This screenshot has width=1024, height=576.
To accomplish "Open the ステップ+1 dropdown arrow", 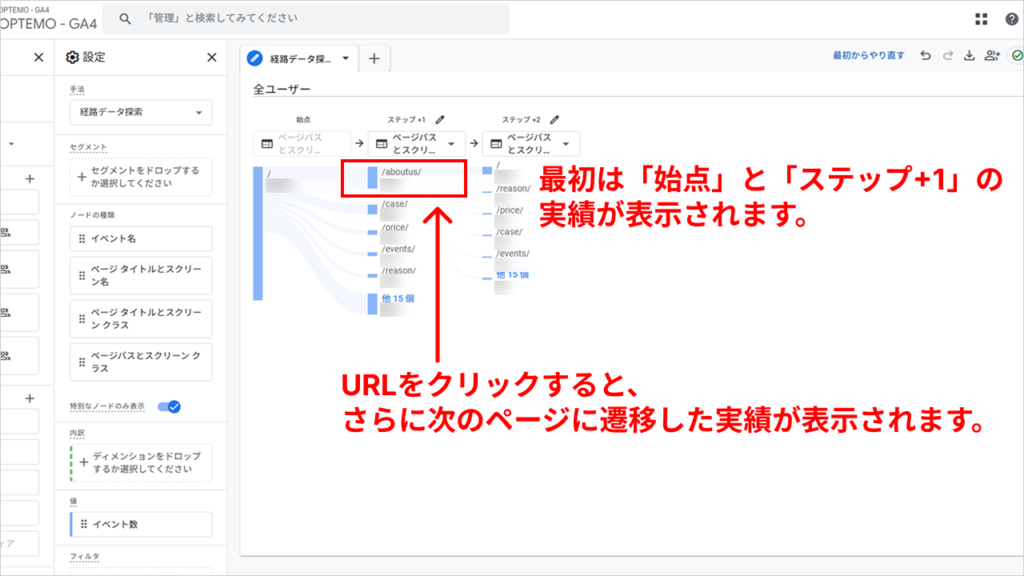I will (452, 144).
